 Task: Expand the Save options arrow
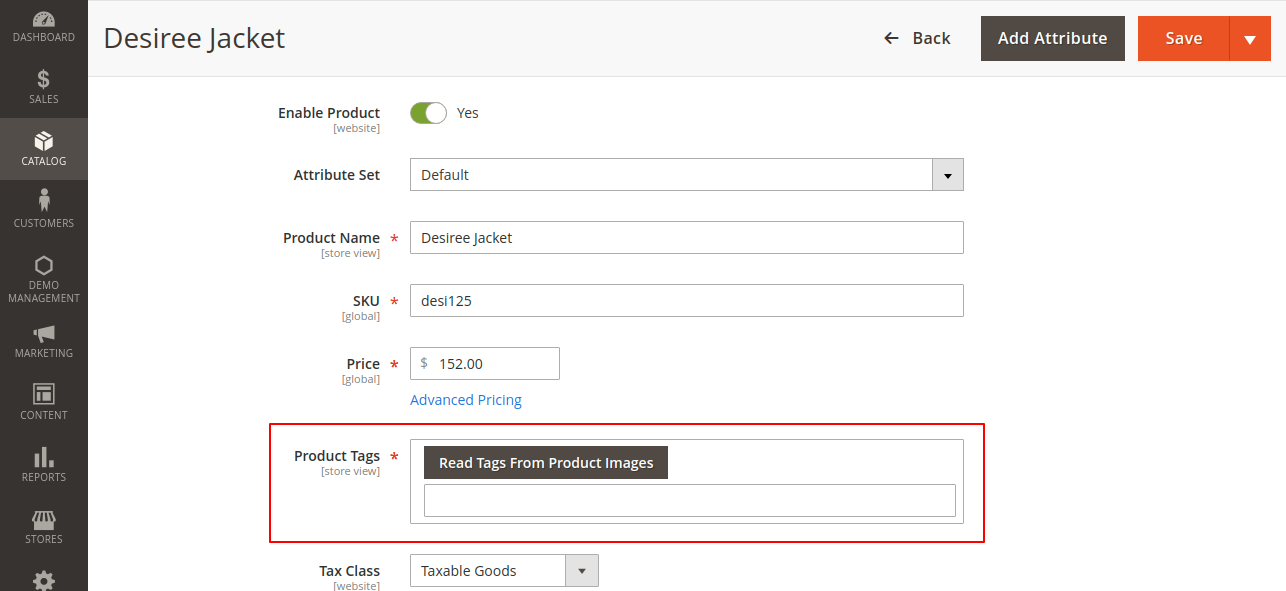(x=1249, y=39)
